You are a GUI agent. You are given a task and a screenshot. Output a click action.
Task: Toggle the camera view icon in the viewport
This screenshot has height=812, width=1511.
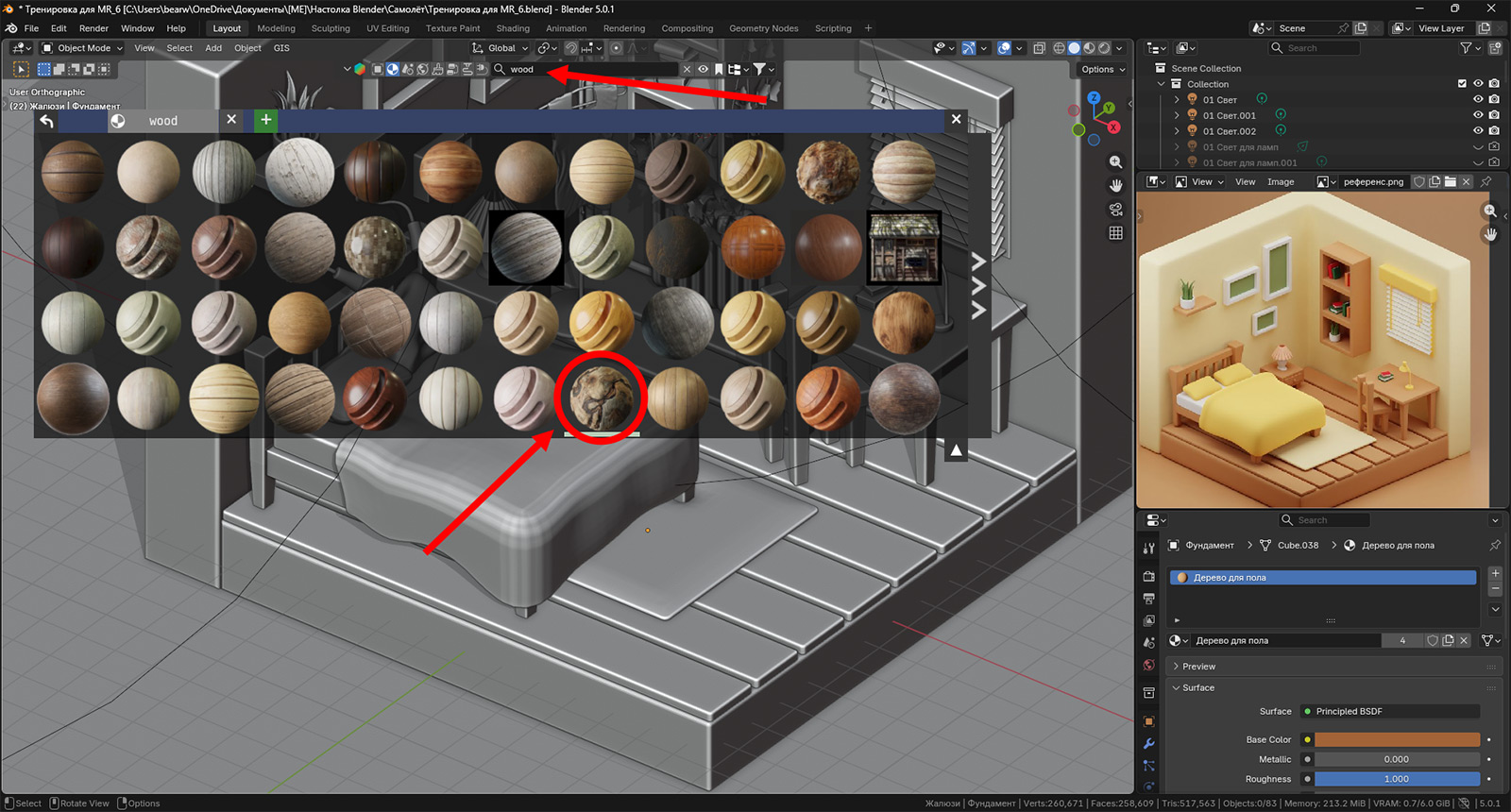pos(1115,210)
